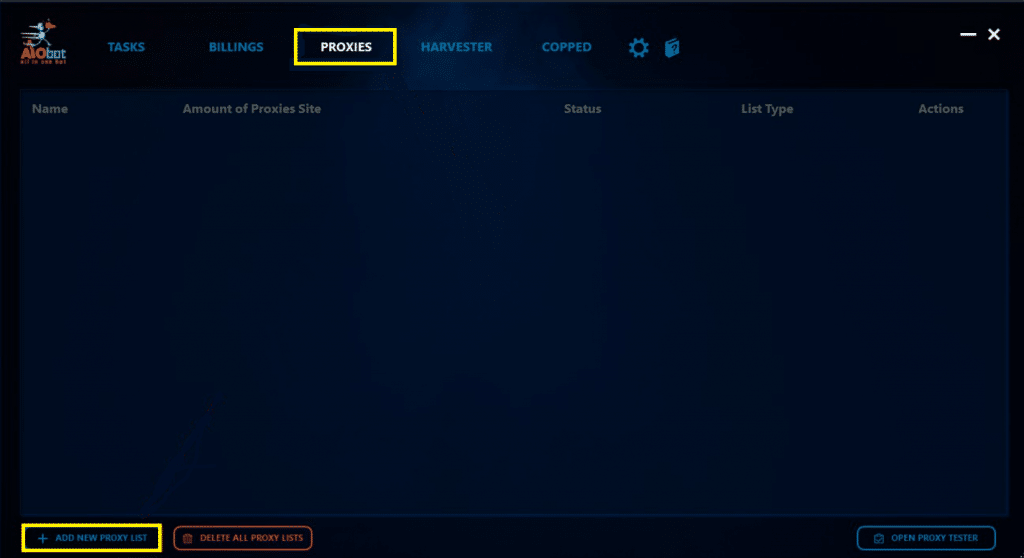Click the plus icon for new proxy list
Viewport: 1024px width, 558px height.
coord(42,538)
